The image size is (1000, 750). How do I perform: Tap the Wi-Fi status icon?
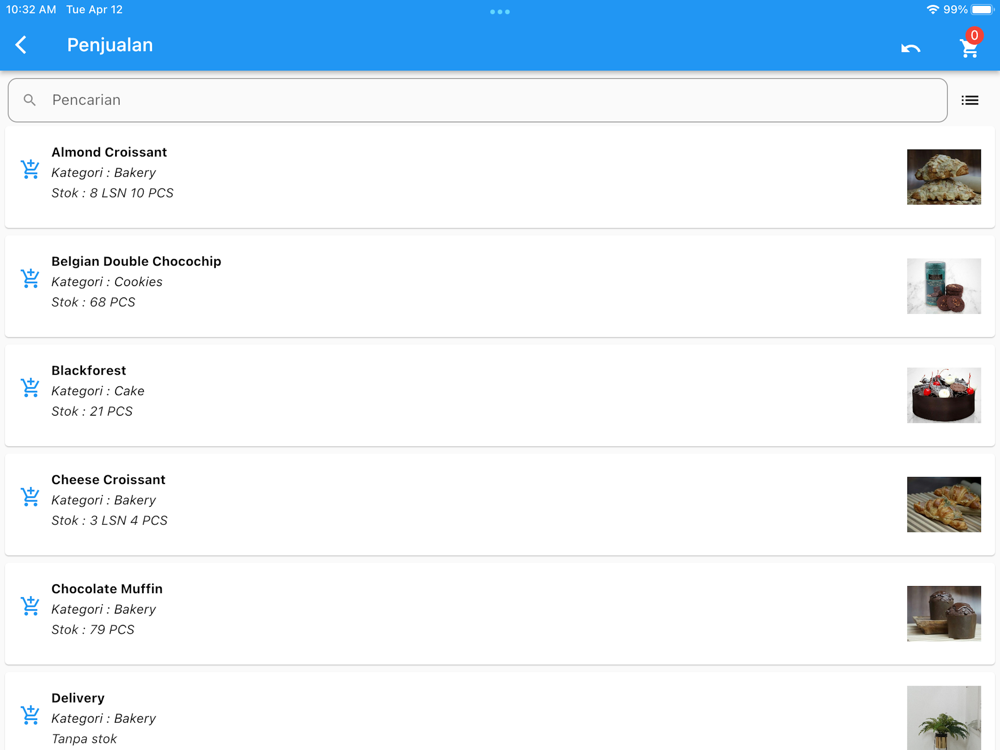point(932,10)
